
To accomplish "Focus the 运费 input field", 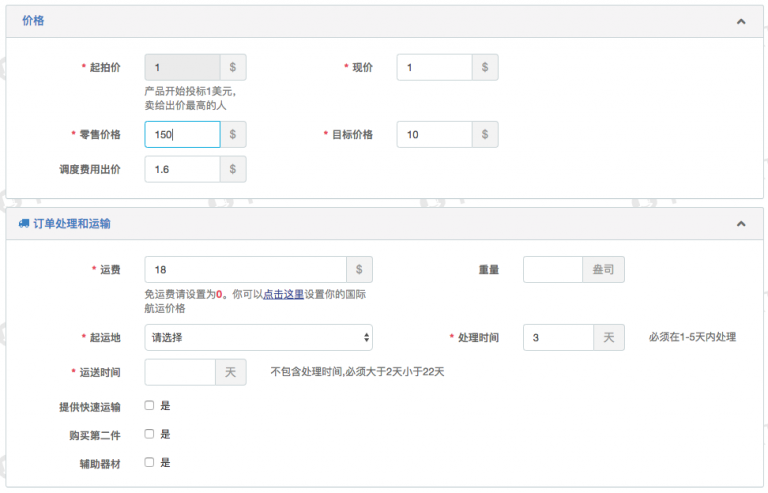I will pyautogui.click(x=246, y=269).
